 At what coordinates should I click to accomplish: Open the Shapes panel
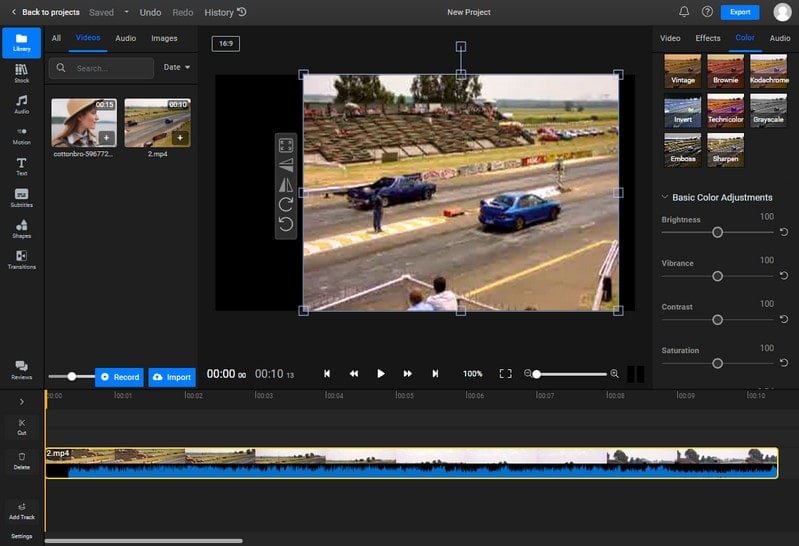coord(21,229)
